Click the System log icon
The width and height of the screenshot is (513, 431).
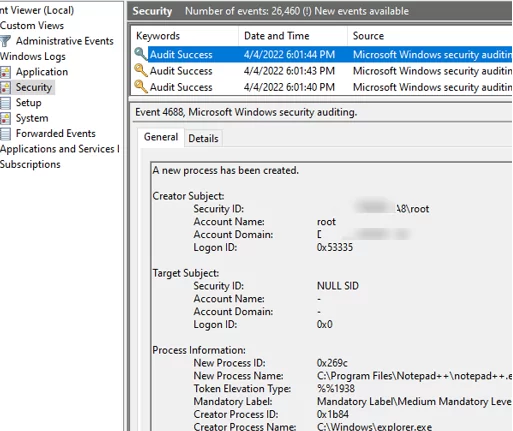[5, 118]
